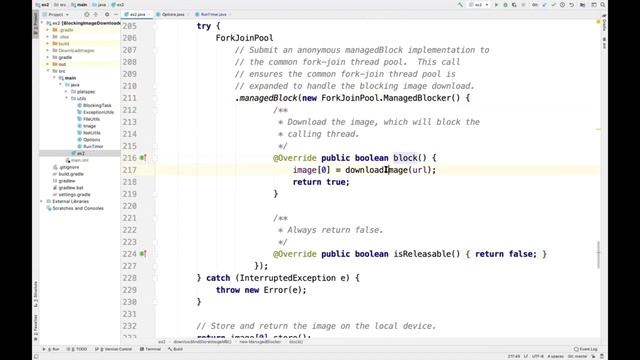This screenshot has height=360, width=640.
Task: Open the Project Structure icon in toolbar
Action: point(583,5)
